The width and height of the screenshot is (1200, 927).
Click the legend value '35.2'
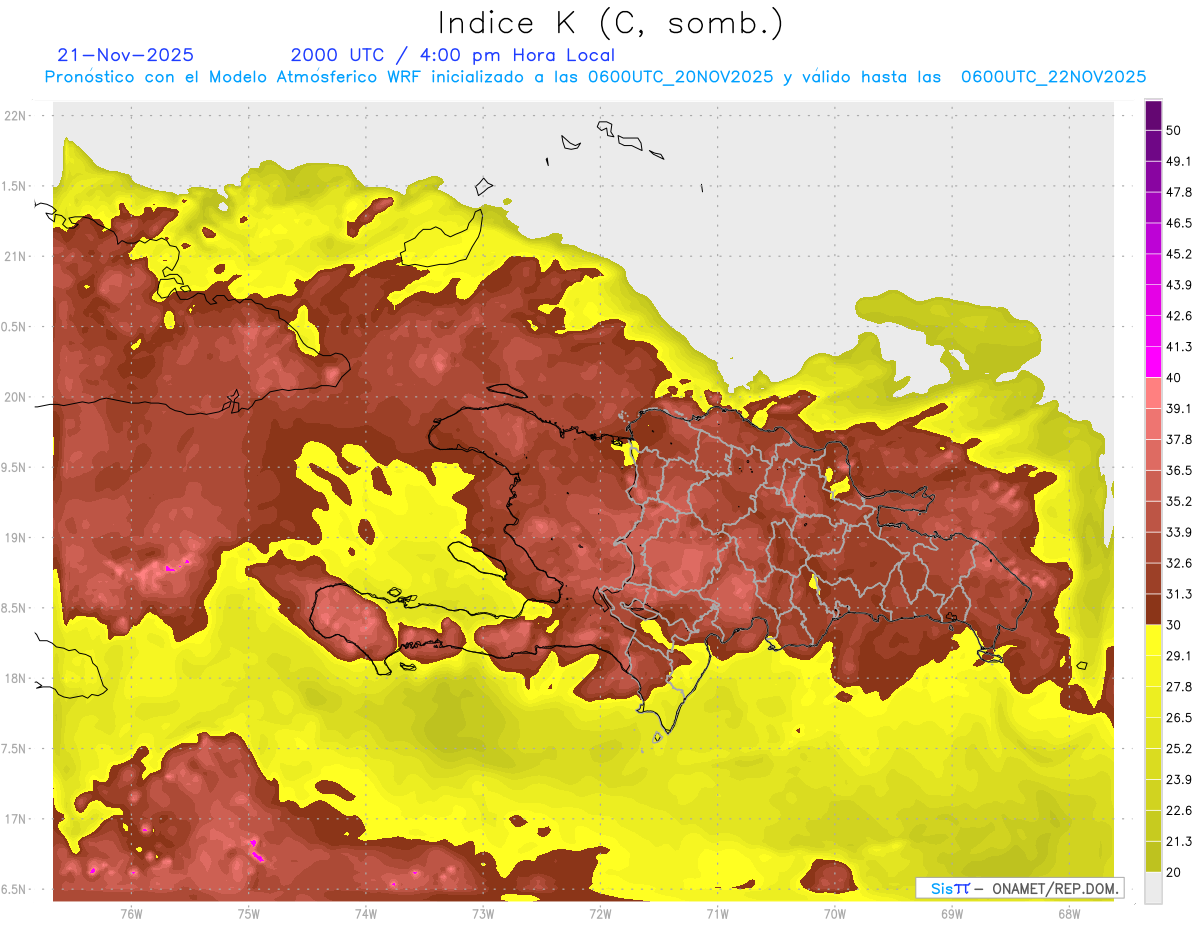[x=1178, y=501]
